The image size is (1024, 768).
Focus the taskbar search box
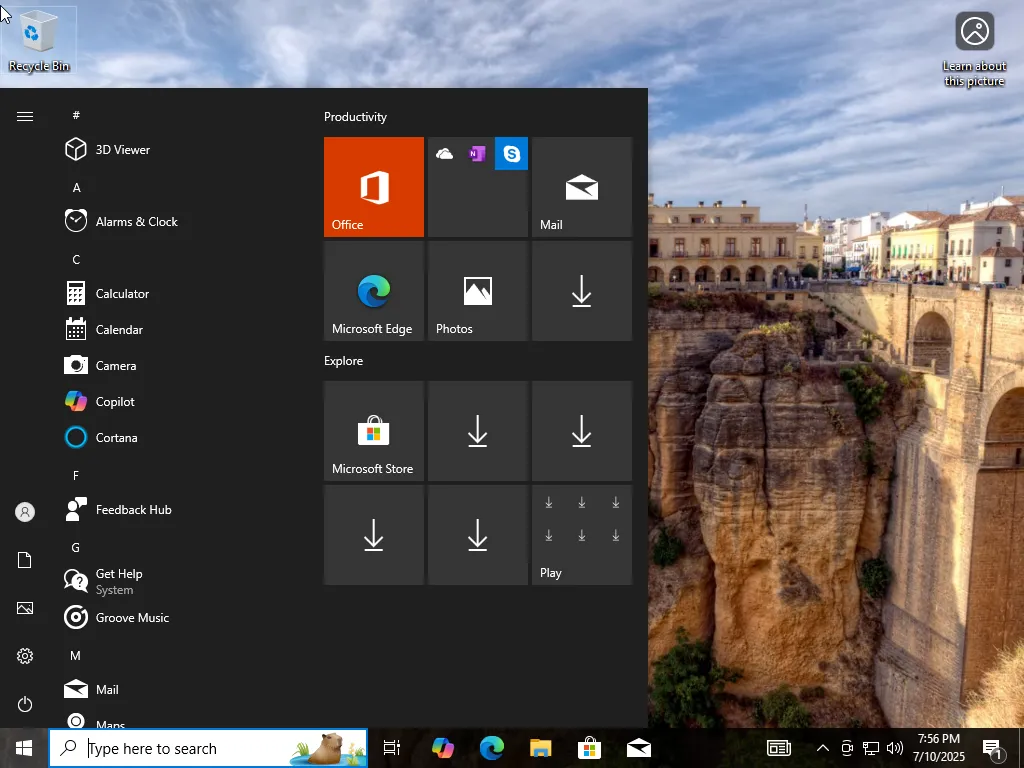pos(208,748)
